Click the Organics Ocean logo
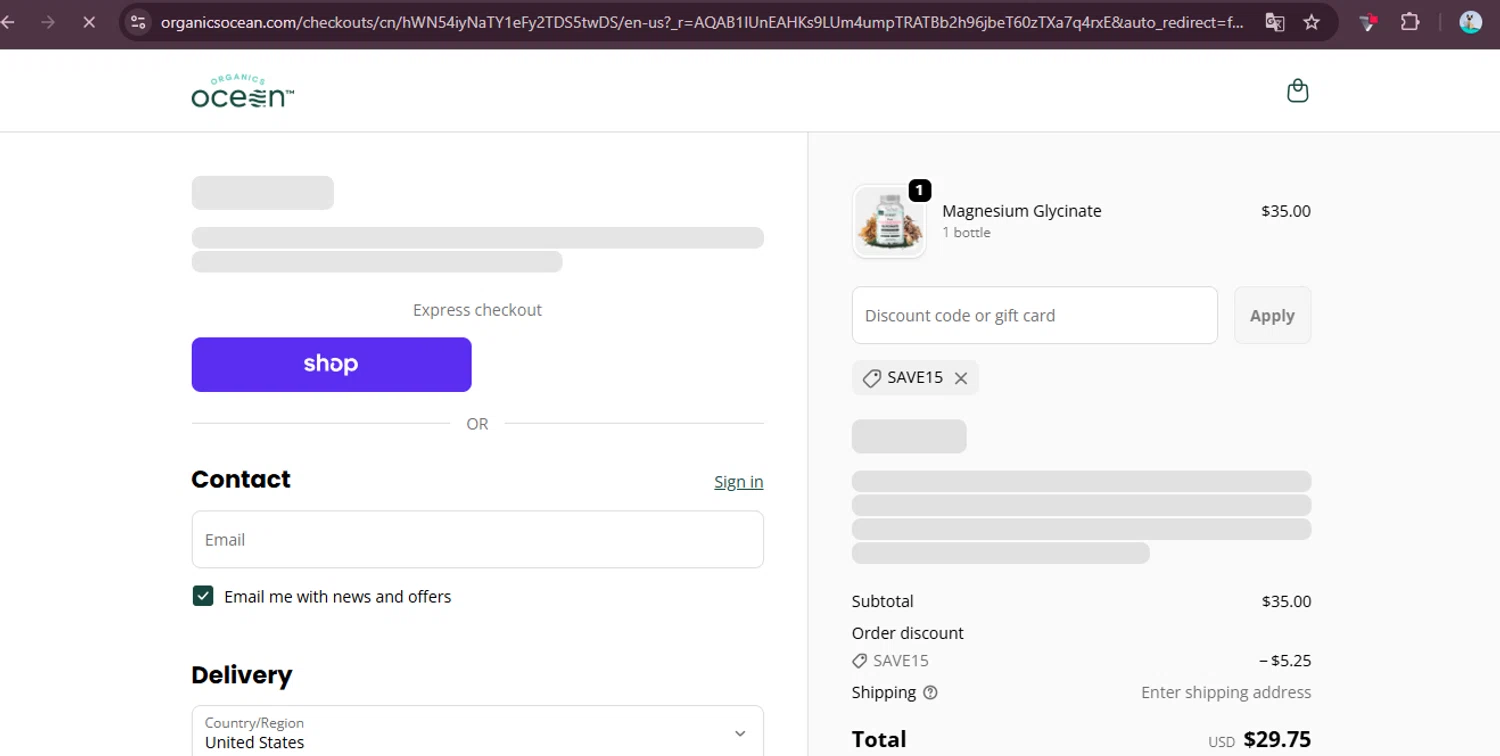This screenshot has width=1500, height=756. pyautogui.click(x=243, y=91)
